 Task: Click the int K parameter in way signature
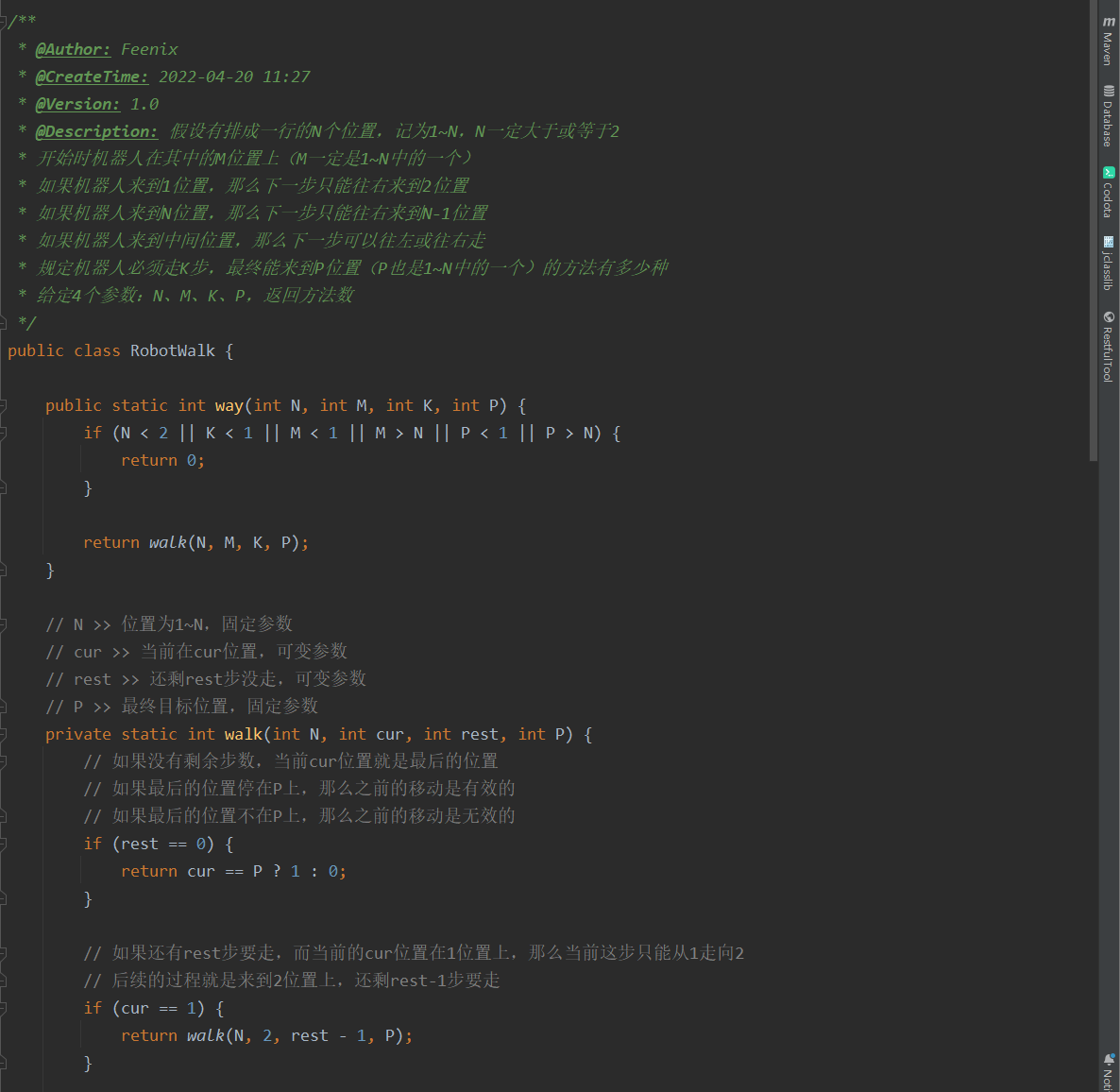coord(409,406)
